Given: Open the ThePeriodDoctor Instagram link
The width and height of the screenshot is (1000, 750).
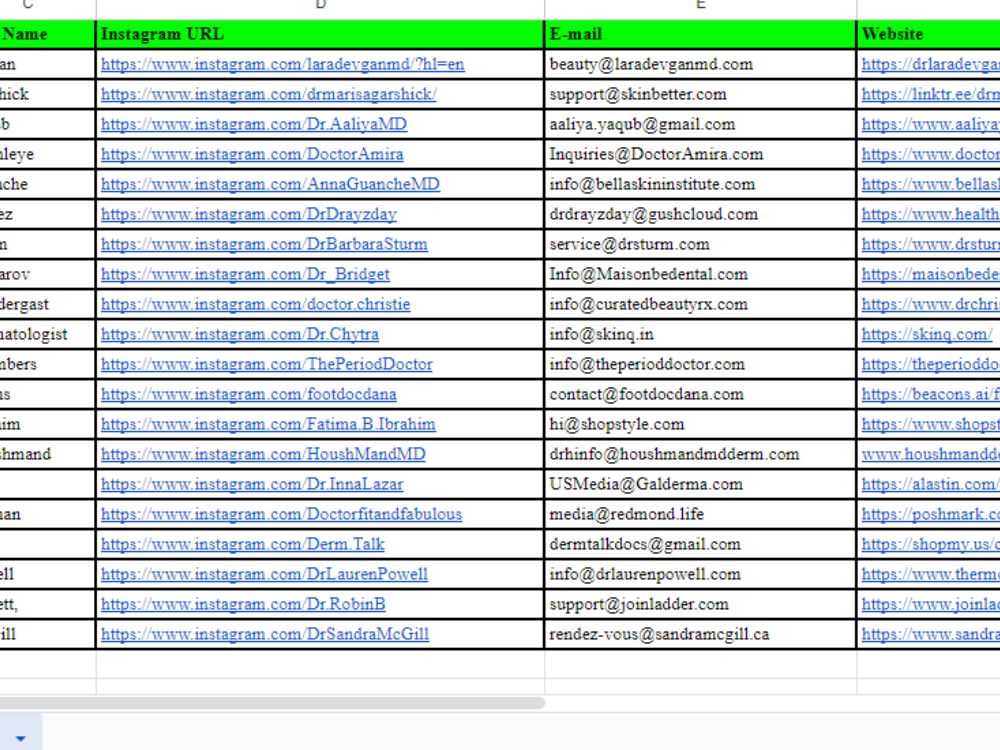Looking at the screenshot, I should pyautogui.click(x=267, y=364).
